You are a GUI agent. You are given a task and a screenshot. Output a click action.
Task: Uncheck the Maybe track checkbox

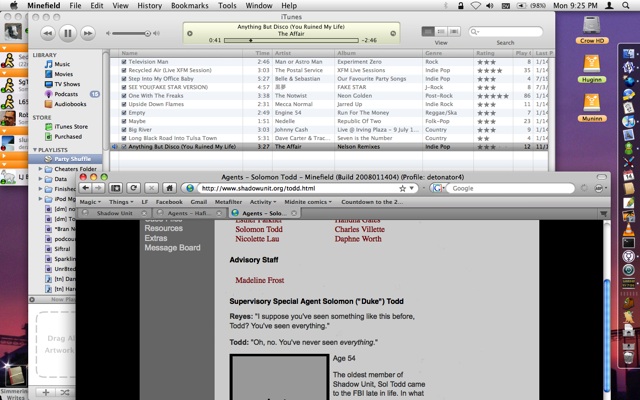click(124, 121)
